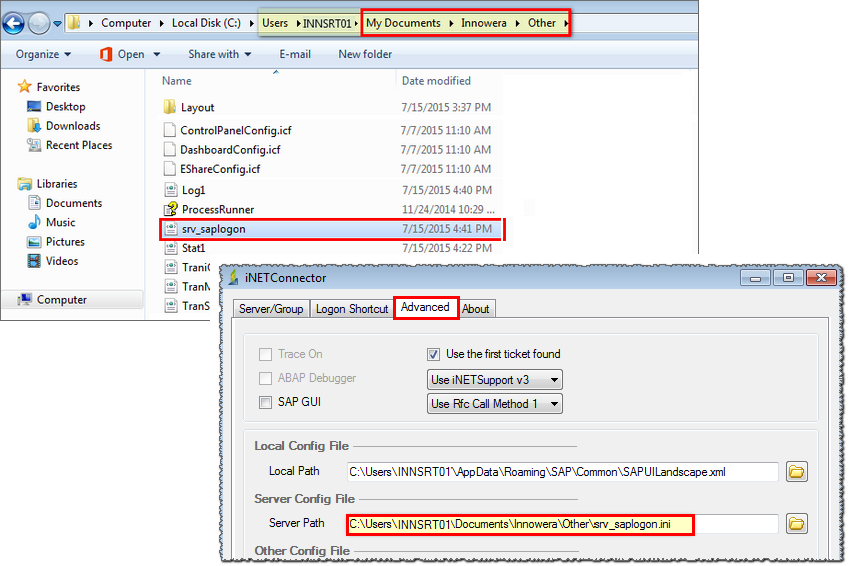Screen dimensions: 852x566
Task: Browse for Local Path folder icon
Action: point(797,471)
